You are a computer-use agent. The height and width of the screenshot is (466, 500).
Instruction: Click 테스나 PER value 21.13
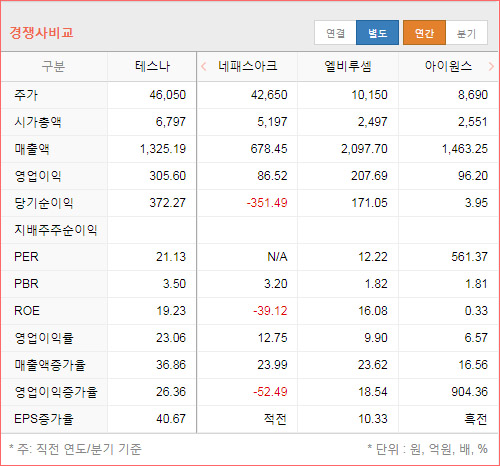[x=171, y=257]
